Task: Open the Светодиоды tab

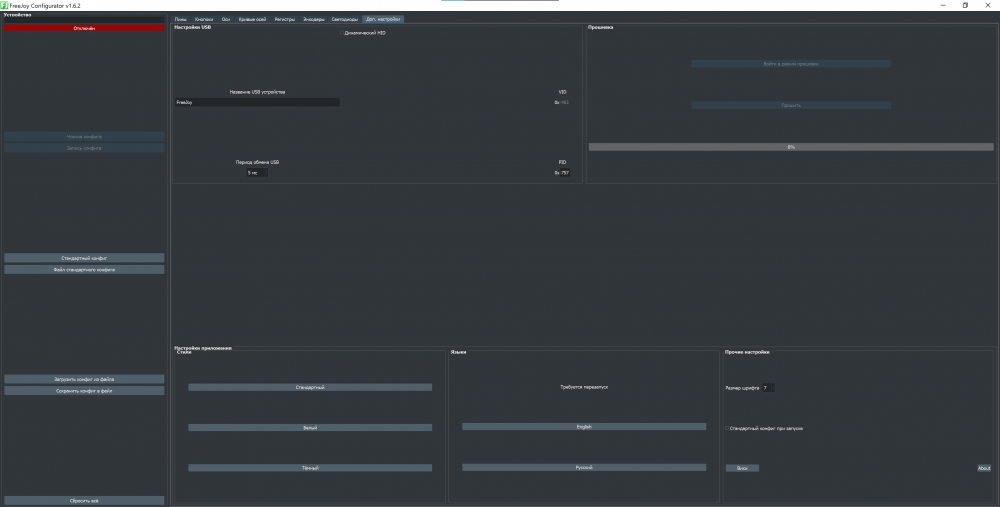Action: [x=345, y=19]
